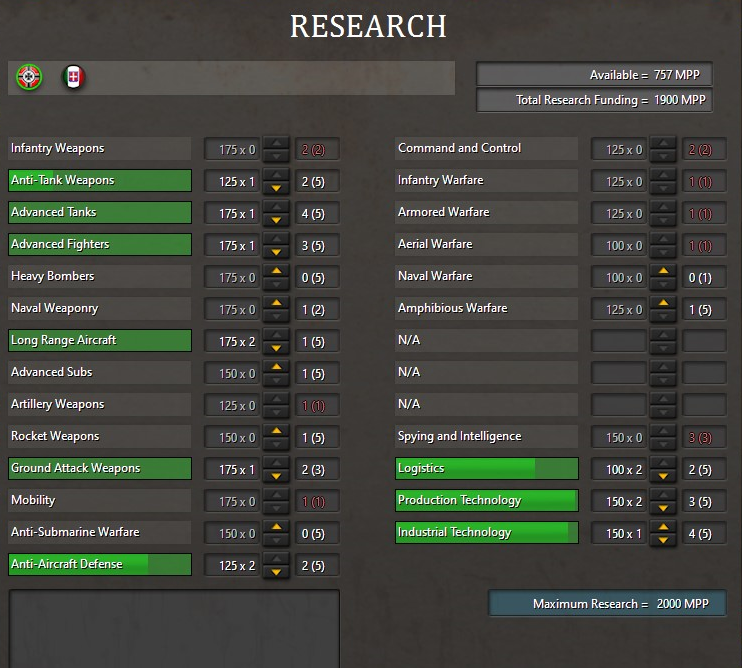Select the Naval Weaponry research row

(100, 308)
